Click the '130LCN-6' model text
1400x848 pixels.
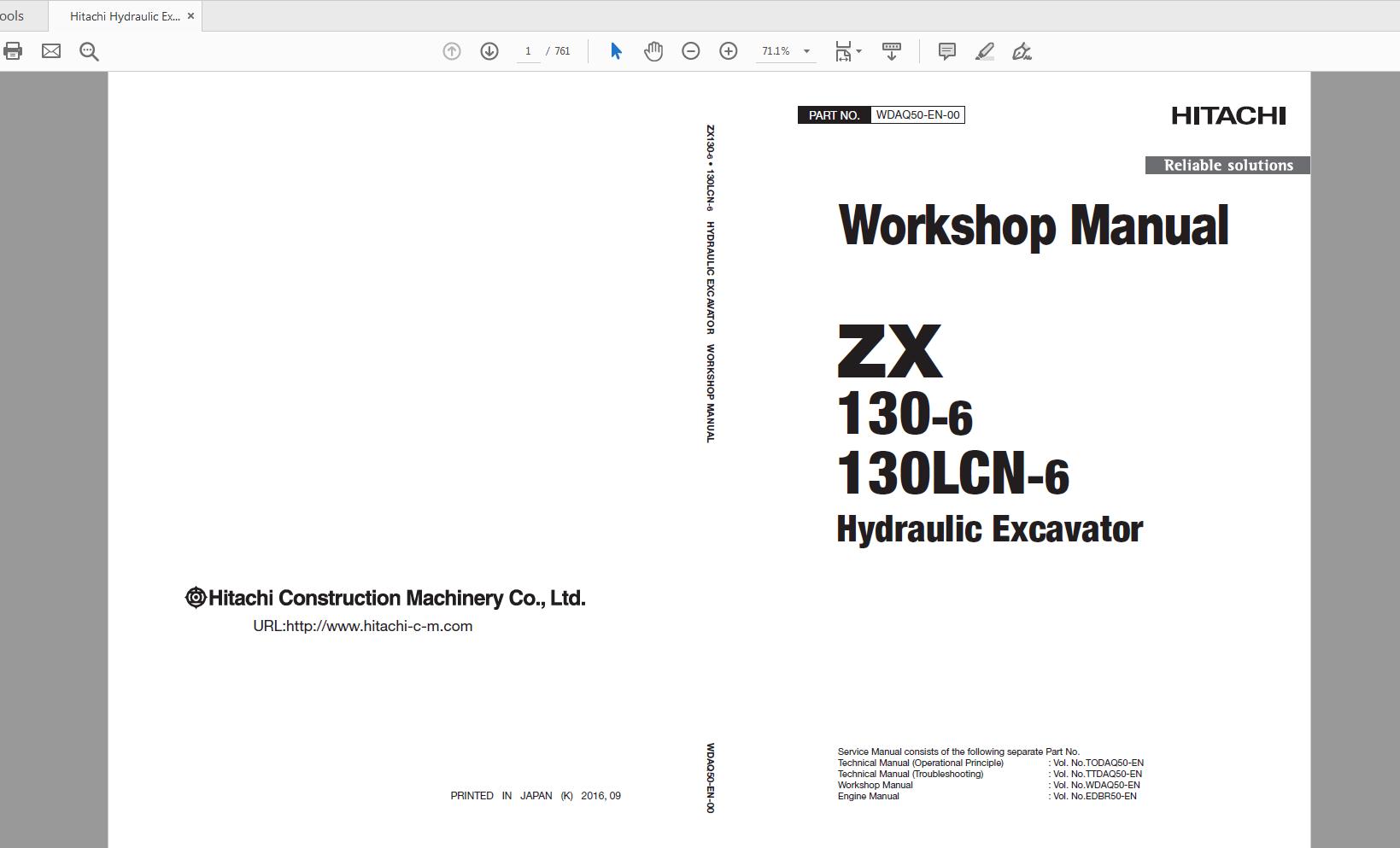(953, 473)
